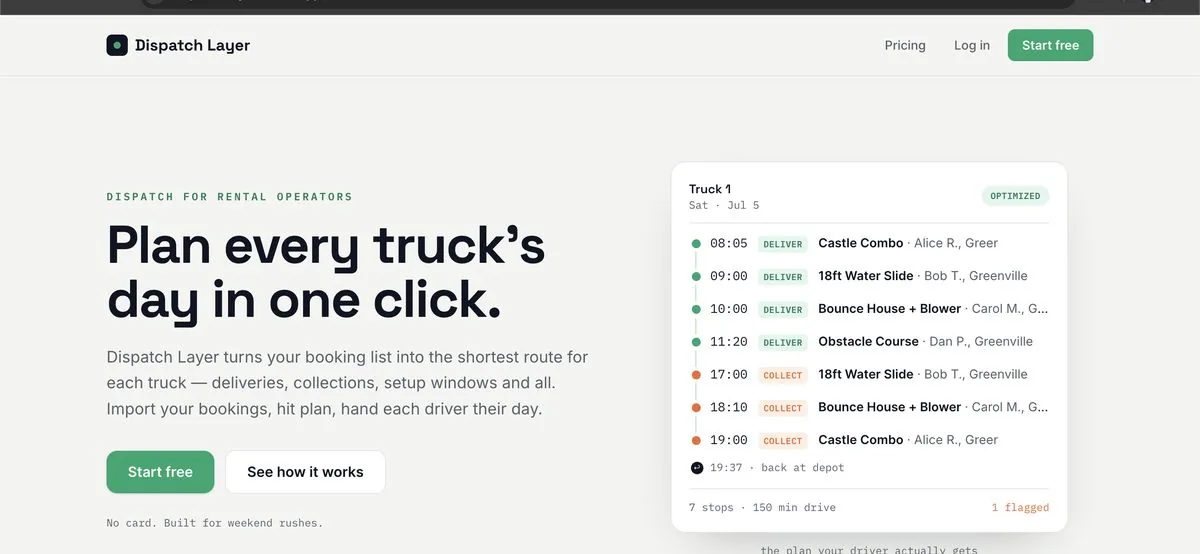Click the orange dot at 18:10 stop
Screen dimensions: 1200x554
[696, 407]
